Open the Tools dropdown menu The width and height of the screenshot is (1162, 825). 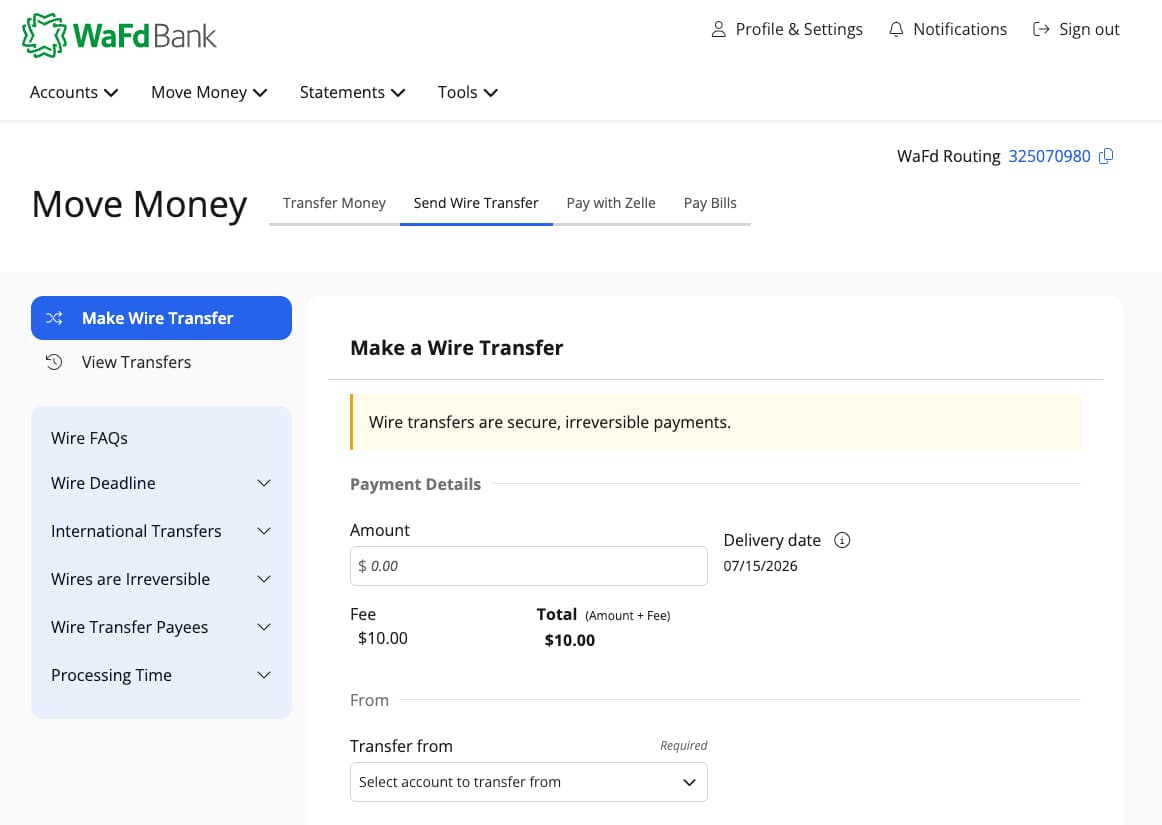468,93
